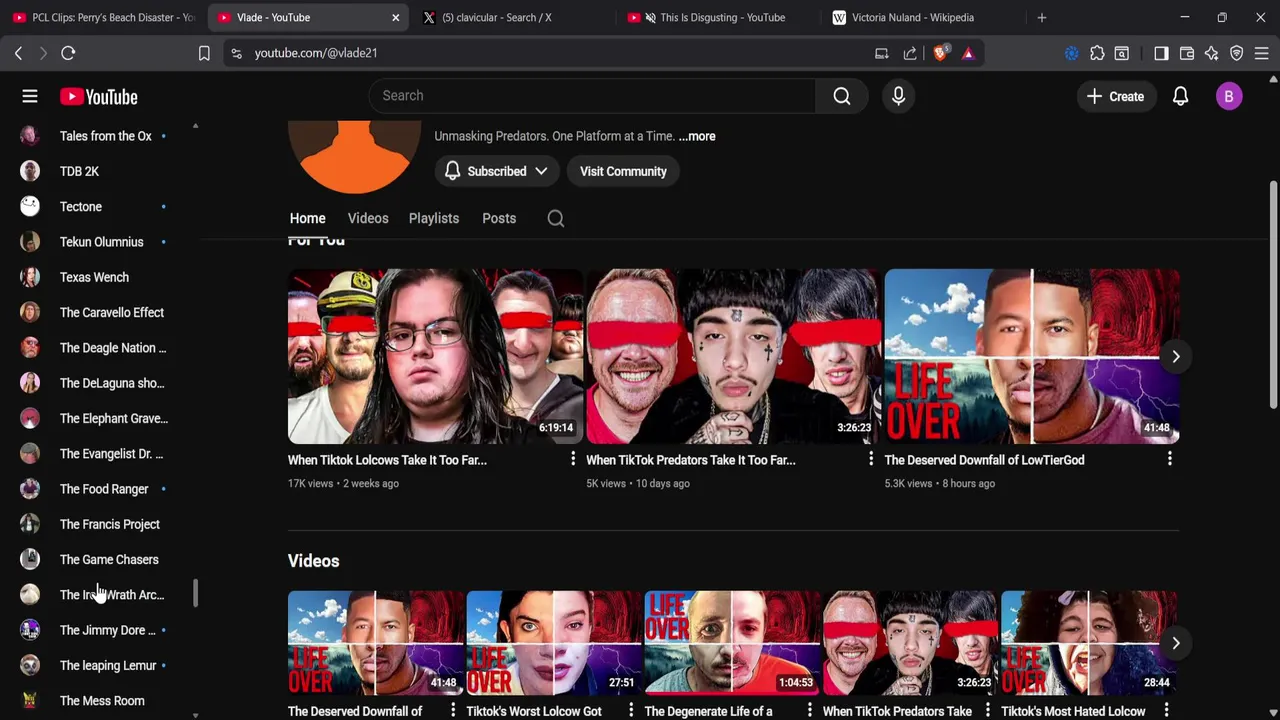The height and width of the screenshot is (720, 1280).
Task: Go back to the previous page
Action: tap(18, 53)
